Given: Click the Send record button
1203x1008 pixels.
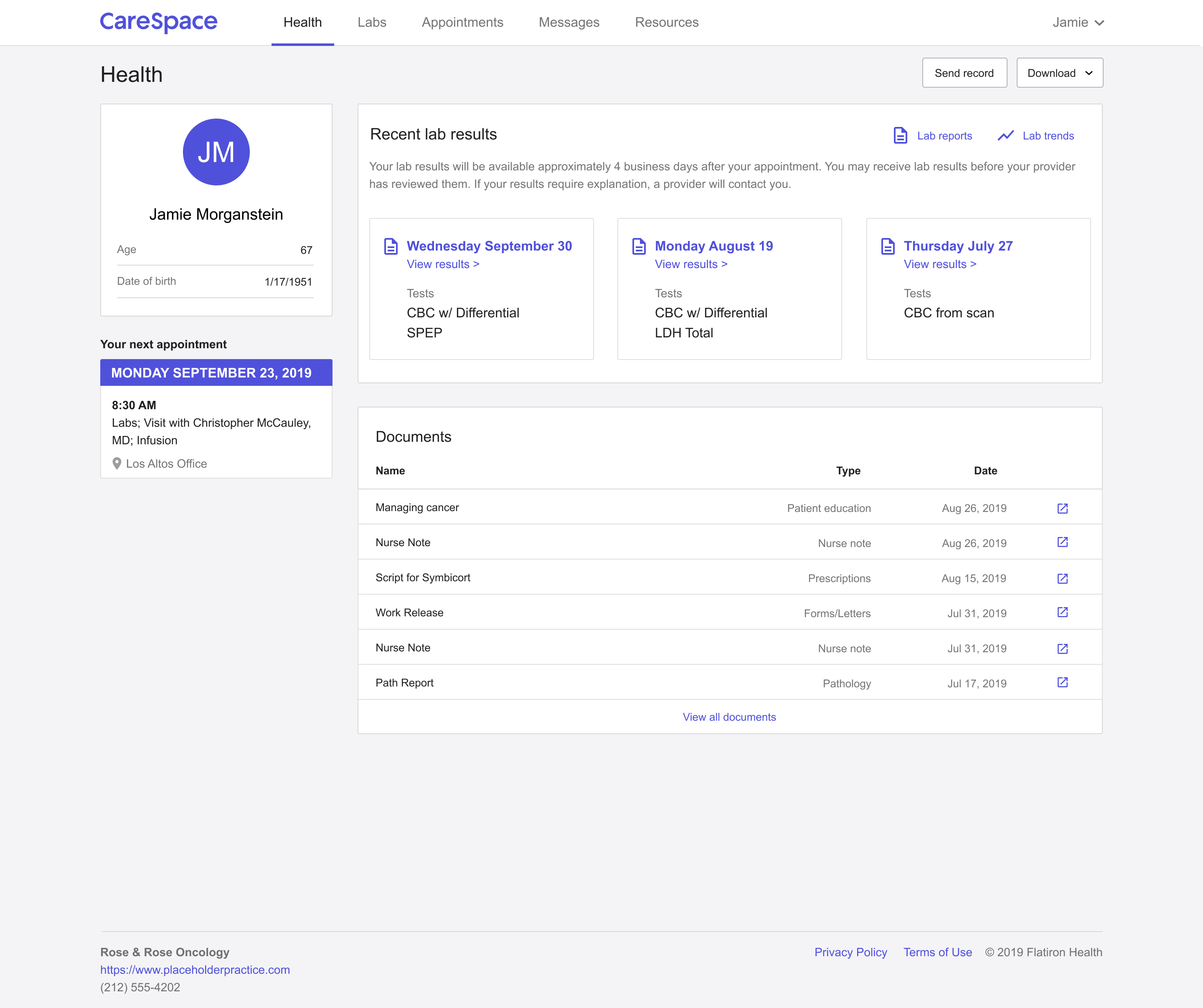Looking at the screenshot, I should (964, 73).
